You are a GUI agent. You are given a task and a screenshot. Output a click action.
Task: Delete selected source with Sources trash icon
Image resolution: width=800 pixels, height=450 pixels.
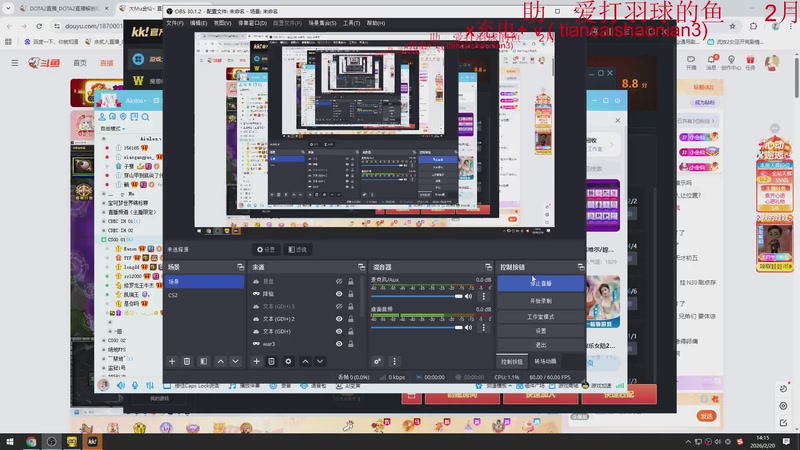point(271,361)
